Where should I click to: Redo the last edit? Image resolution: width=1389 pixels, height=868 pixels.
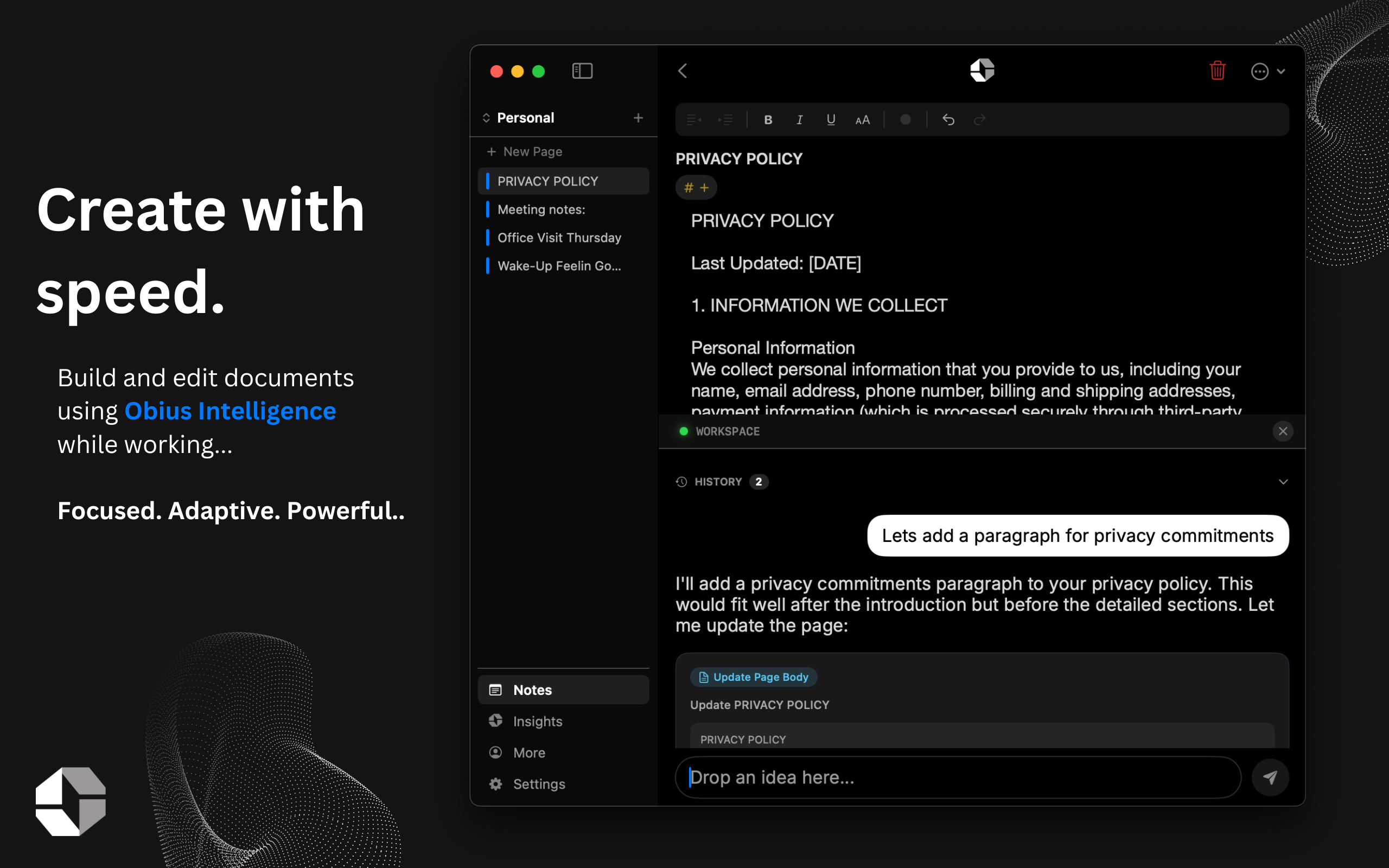tap(980, 119)
